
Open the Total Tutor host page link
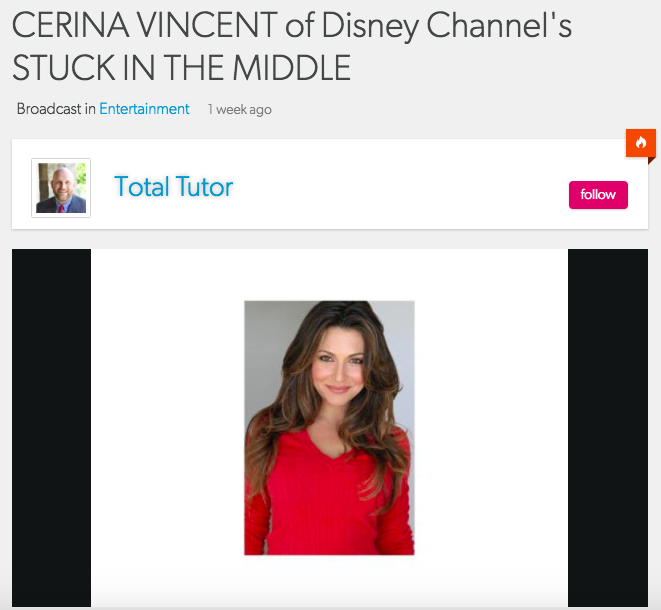[x=174, y=187]
